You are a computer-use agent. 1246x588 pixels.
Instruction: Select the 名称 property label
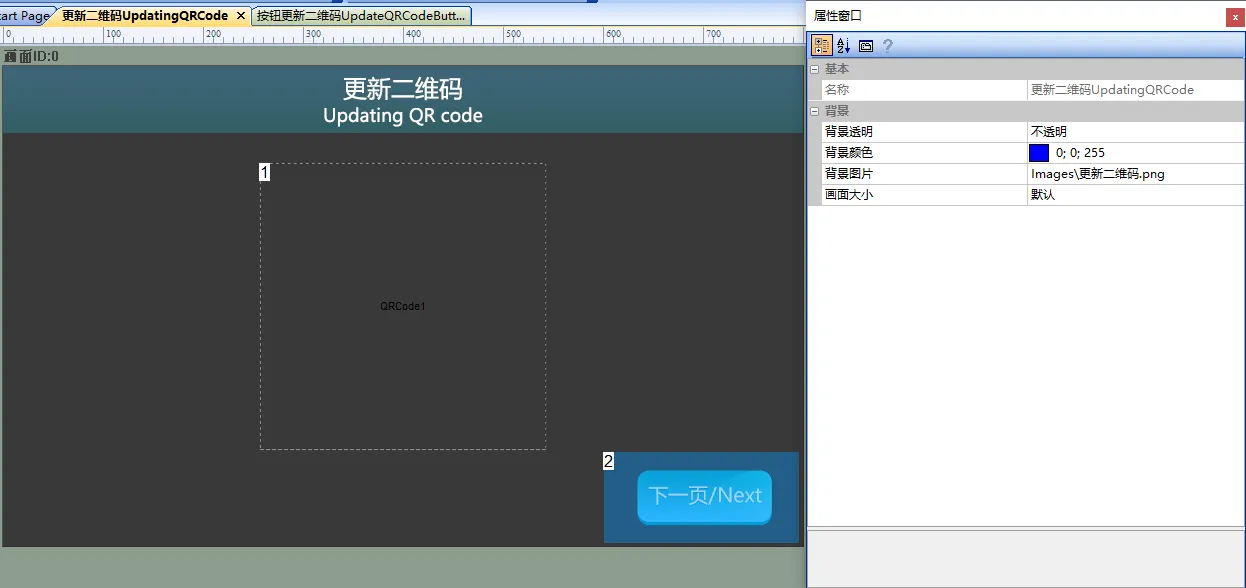click(x=837, y=90)
